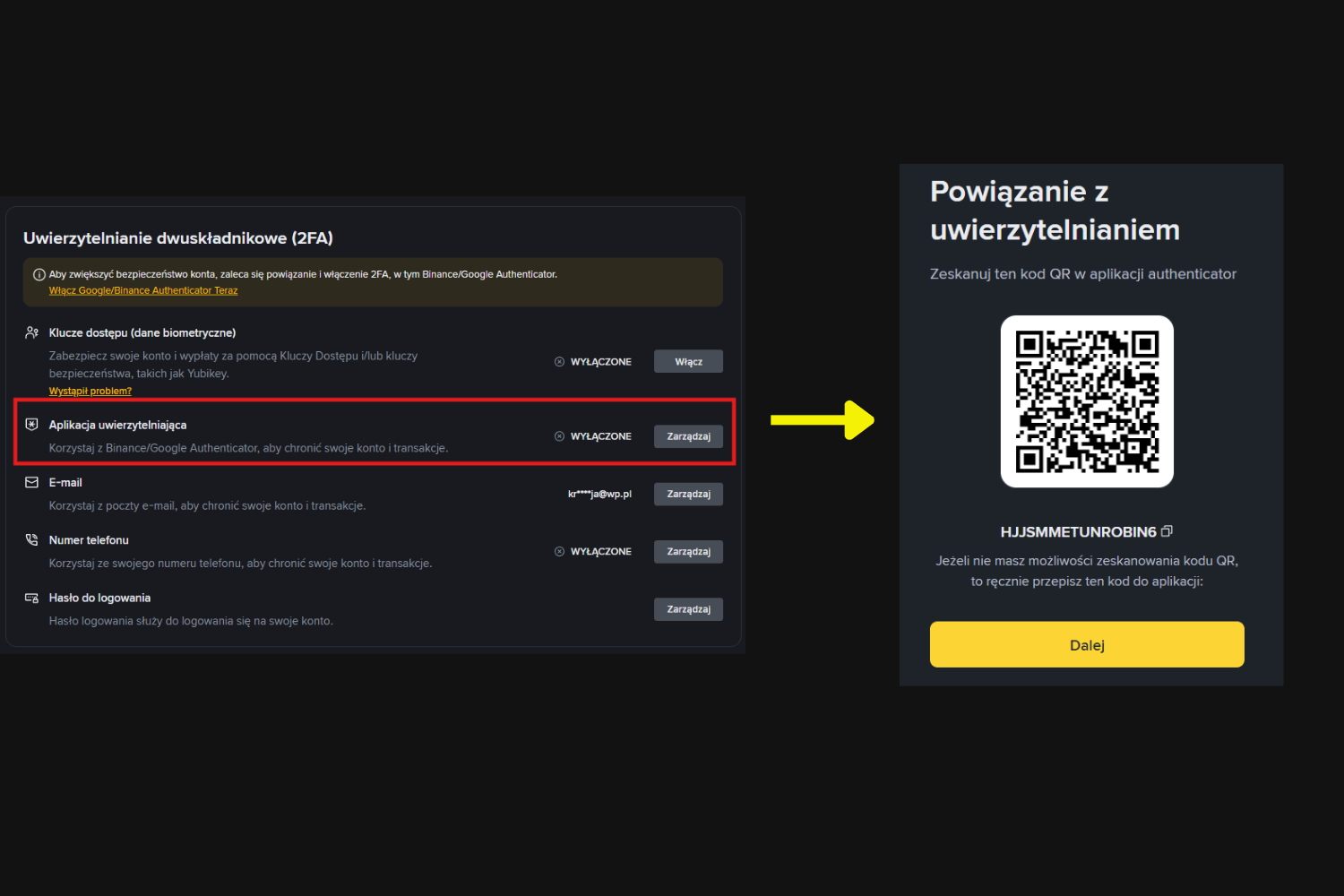Click the info icon in the 2FA warning banner

tap(39, 275)
